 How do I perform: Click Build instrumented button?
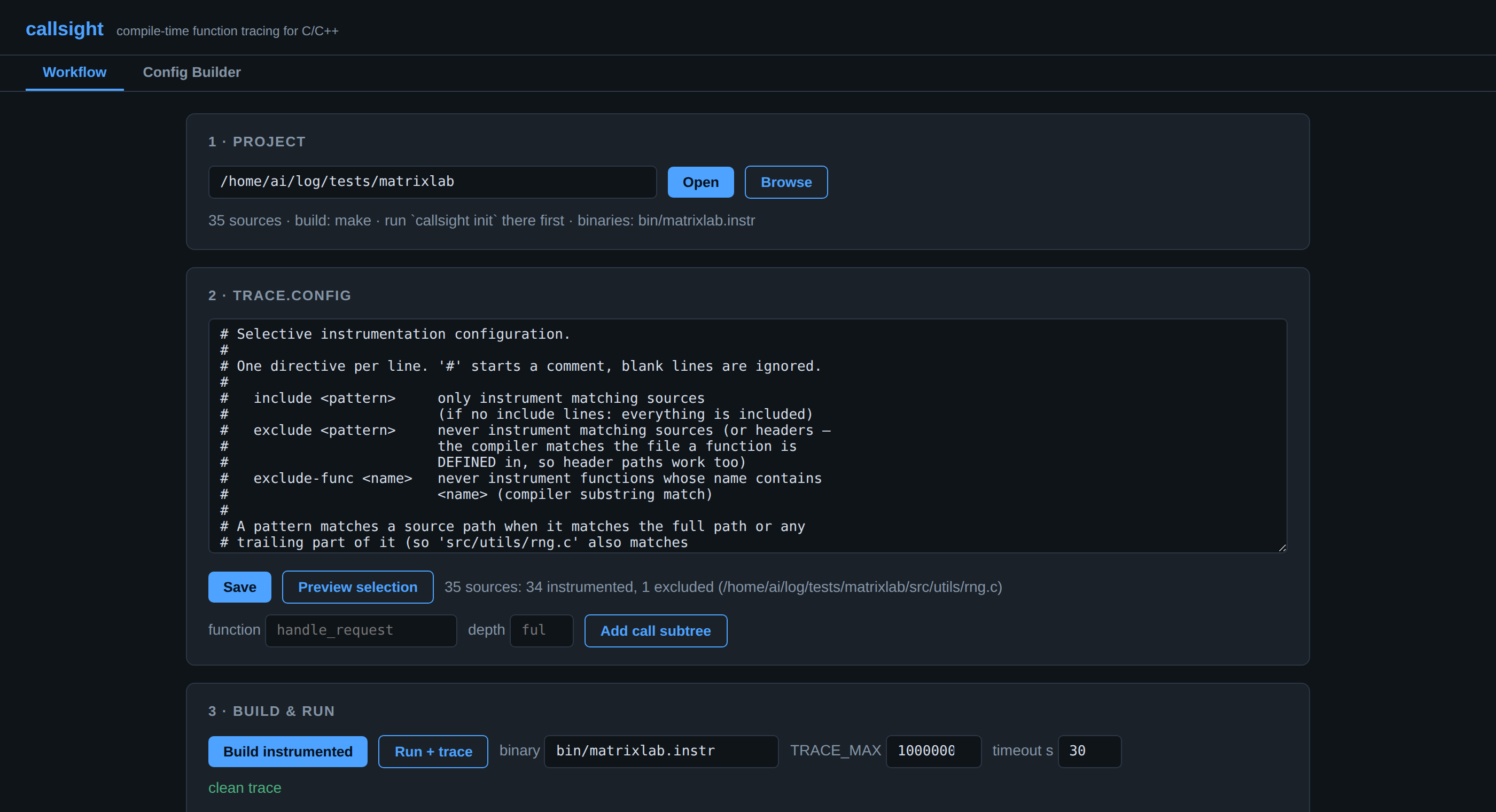[287, 751]
